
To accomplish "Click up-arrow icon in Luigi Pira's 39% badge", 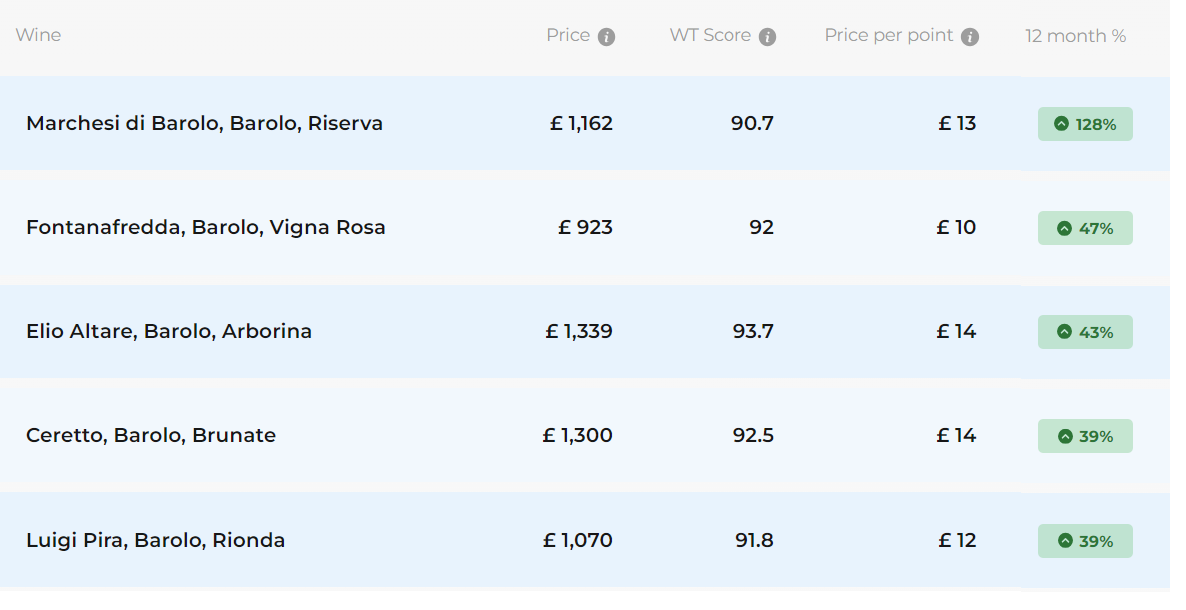I will click(x=1064, y=541).
